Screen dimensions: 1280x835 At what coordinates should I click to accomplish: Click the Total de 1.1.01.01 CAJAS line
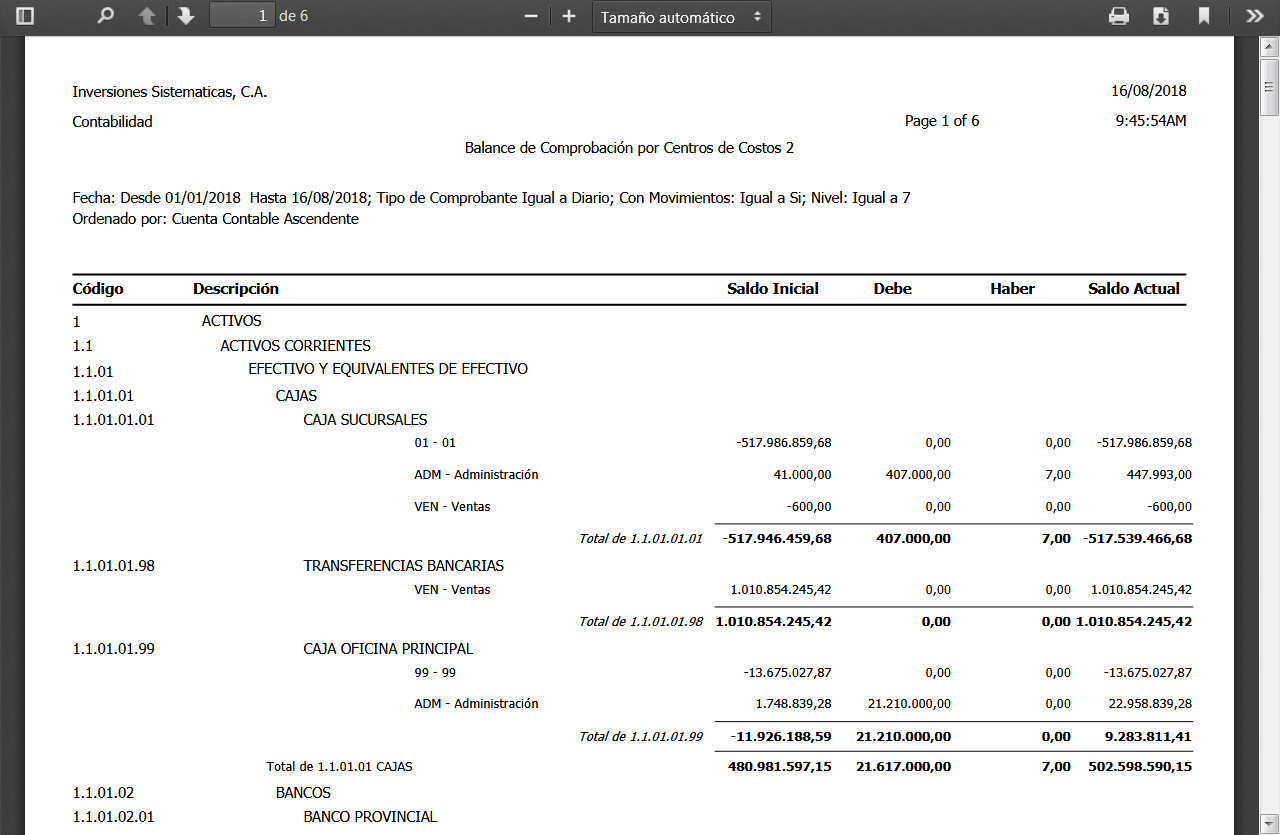click(339, 767)
